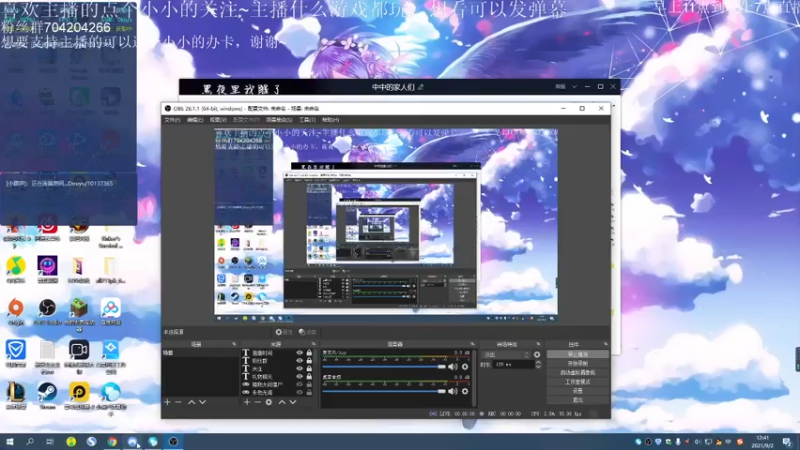Click the 退出 button in OBS controls
The image size is (800, 450).
point(578,400)
